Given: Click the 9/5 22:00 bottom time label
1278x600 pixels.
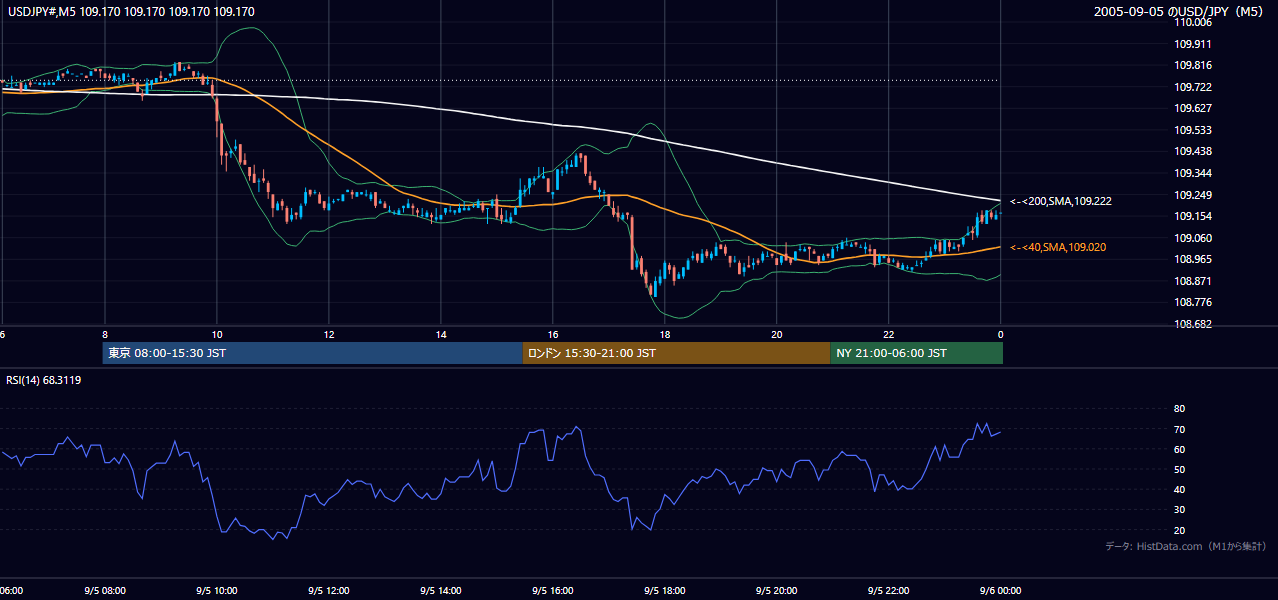Looking at the screenshot, I should (888, 591).
